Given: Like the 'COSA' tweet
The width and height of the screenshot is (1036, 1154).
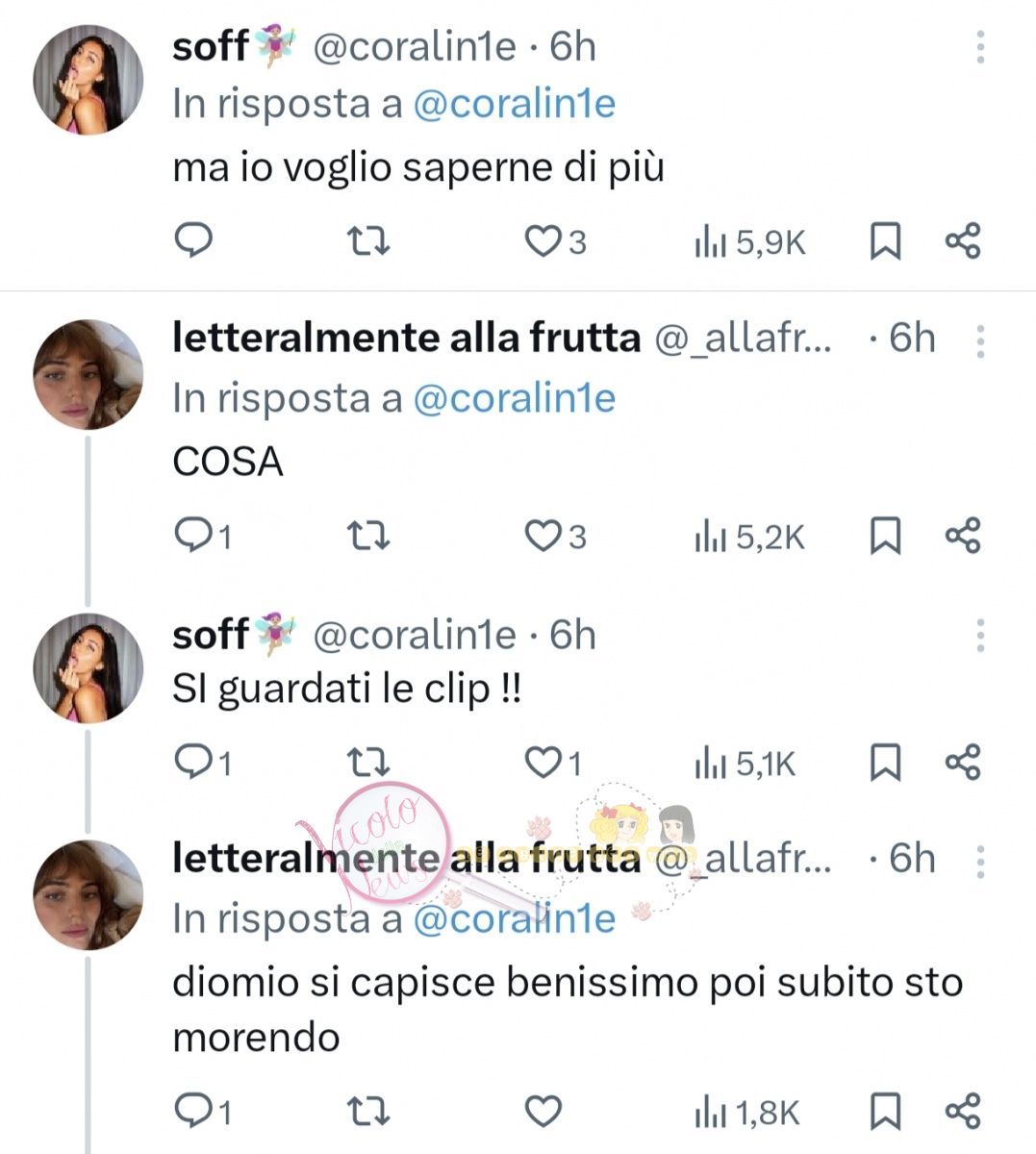Looking at the screenshot, I should pos(543,536).
